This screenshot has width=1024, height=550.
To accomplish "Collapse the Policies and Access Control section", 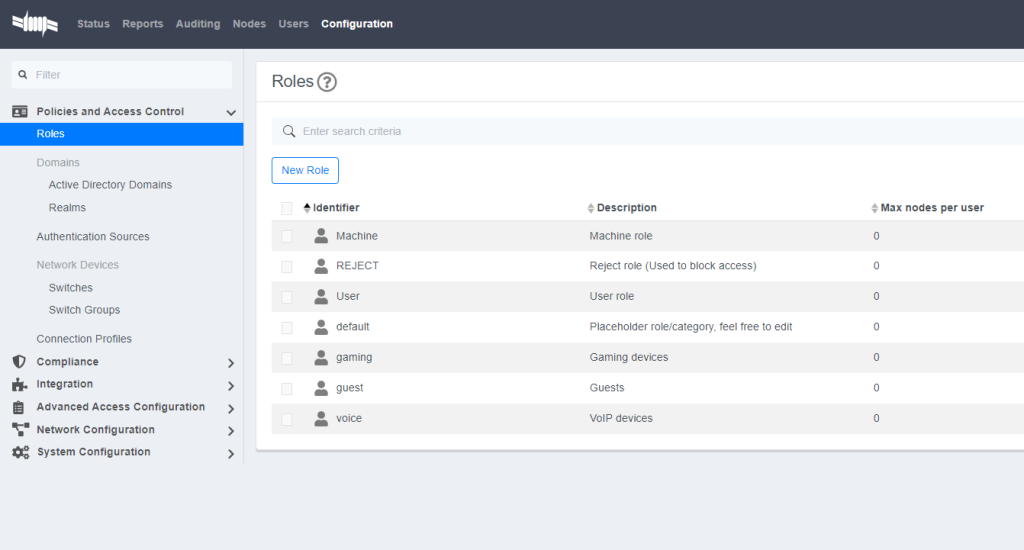I will coord(231,113).
